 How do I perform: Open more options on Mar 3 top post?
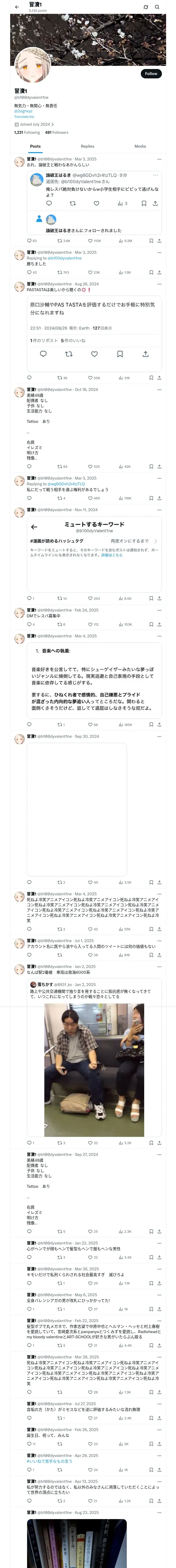point(160,159)
